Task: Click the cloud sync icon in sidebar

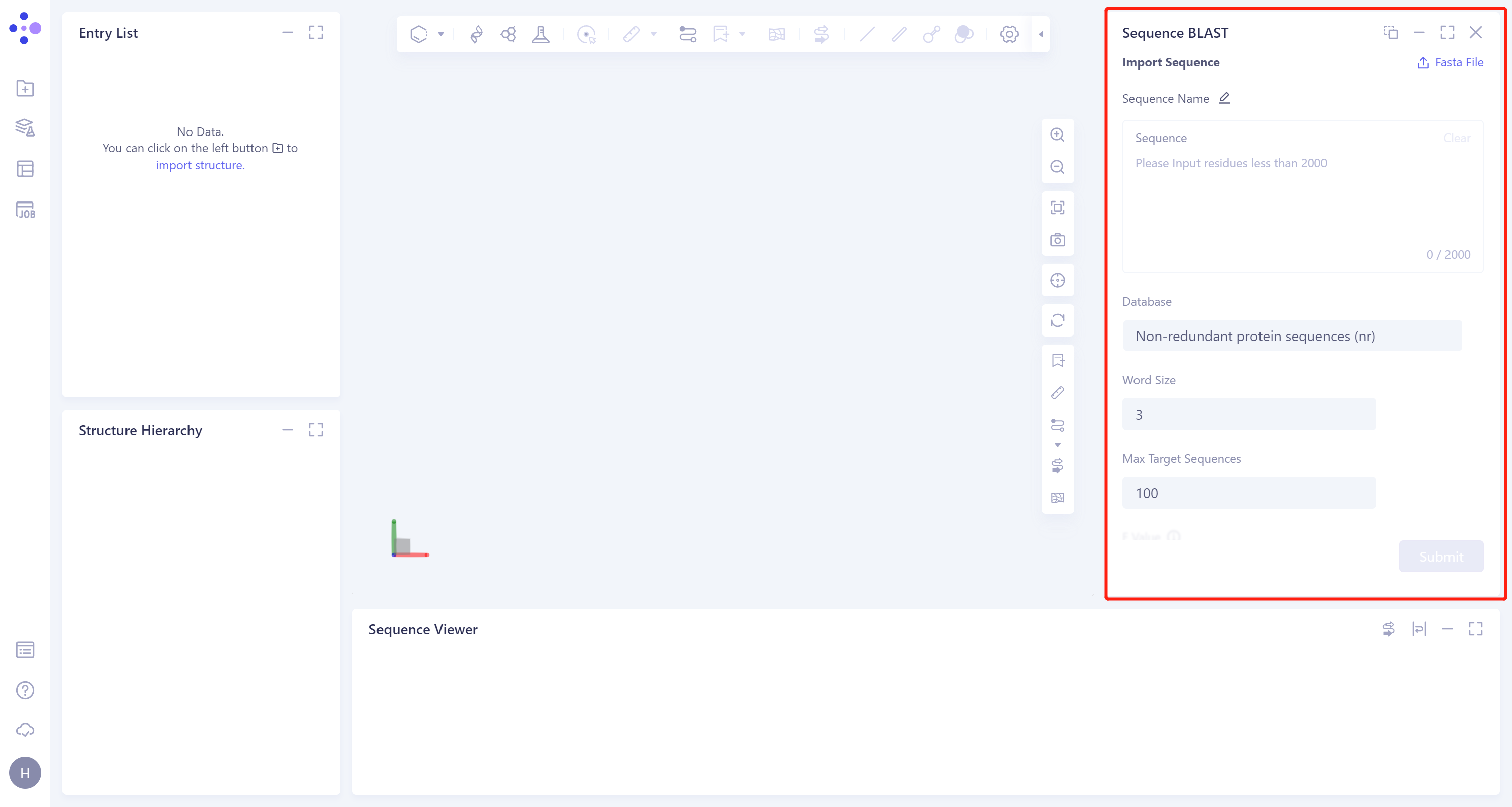Action: tap(25, 730)
